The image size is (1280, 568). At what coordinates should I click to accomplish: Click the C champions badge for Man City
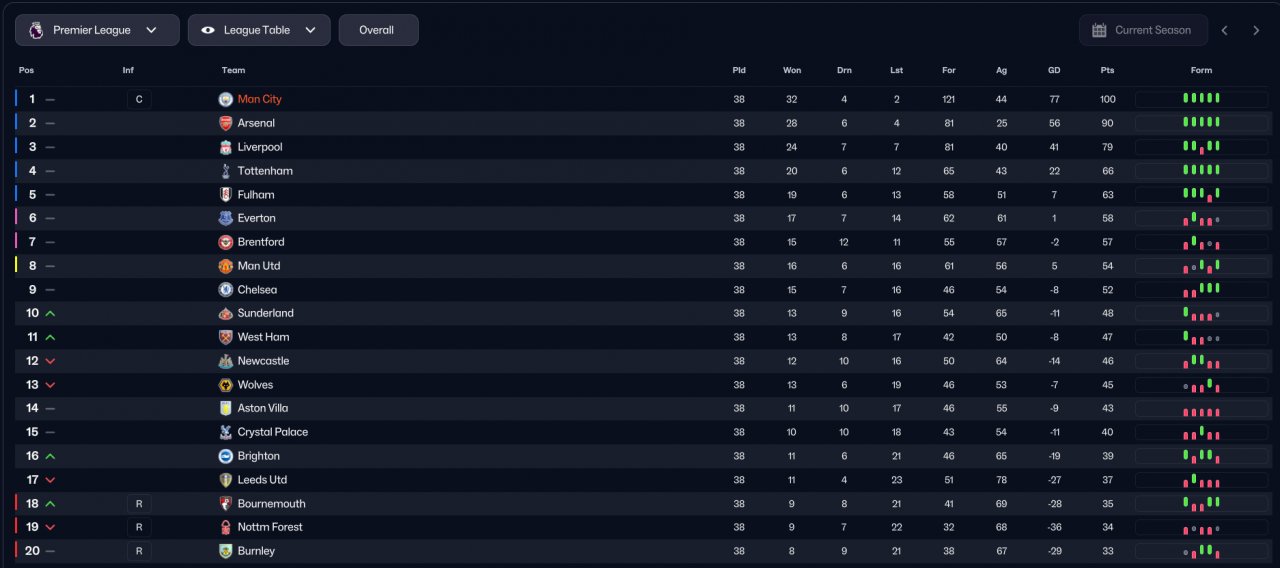pyautogui.click(x=139, y=99)
